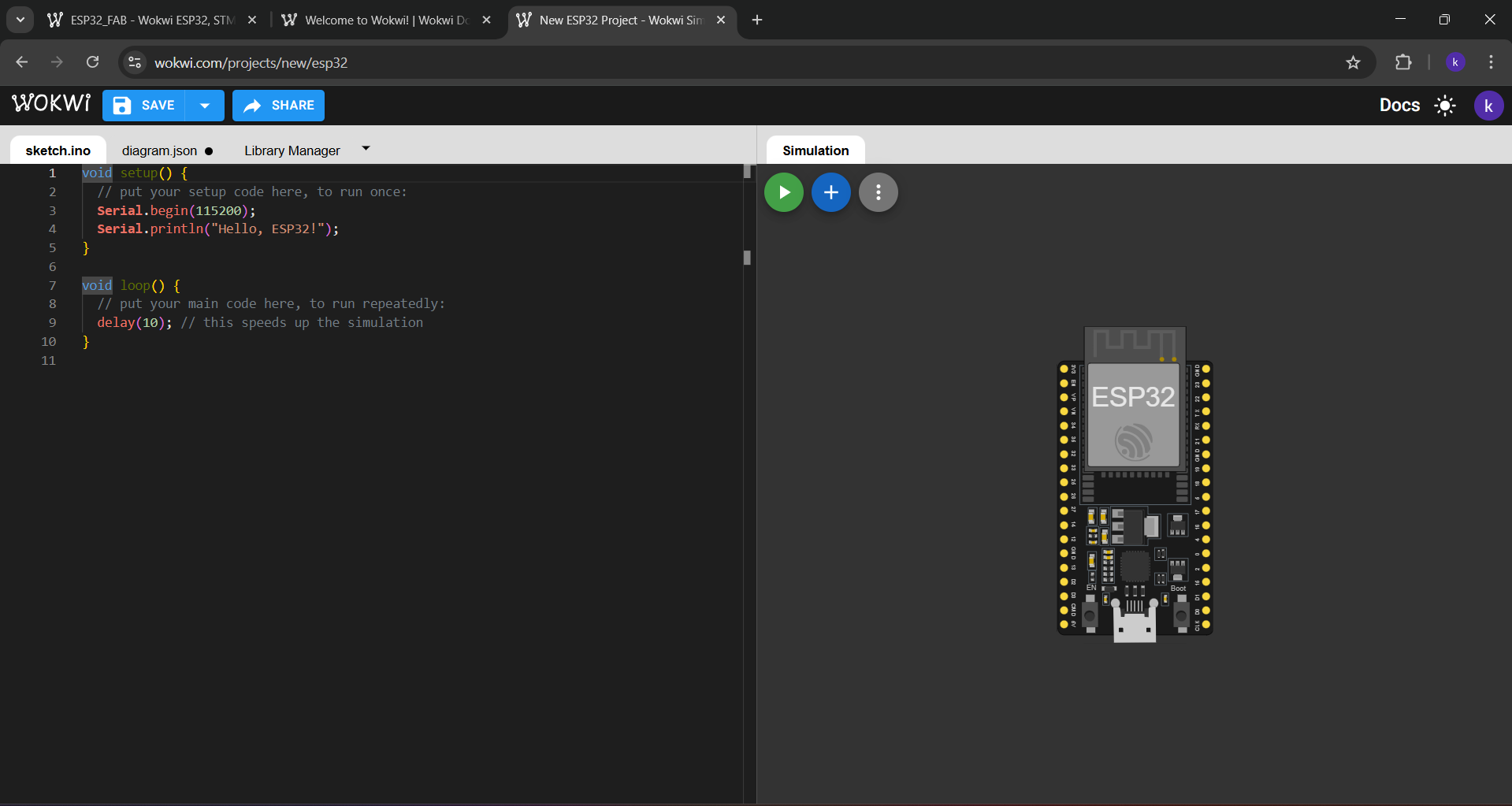Click the Serial.println "Hello, ESP32!" line
Image resolution: width=1512 pixels, height=806 pixels.
[218, 229]
